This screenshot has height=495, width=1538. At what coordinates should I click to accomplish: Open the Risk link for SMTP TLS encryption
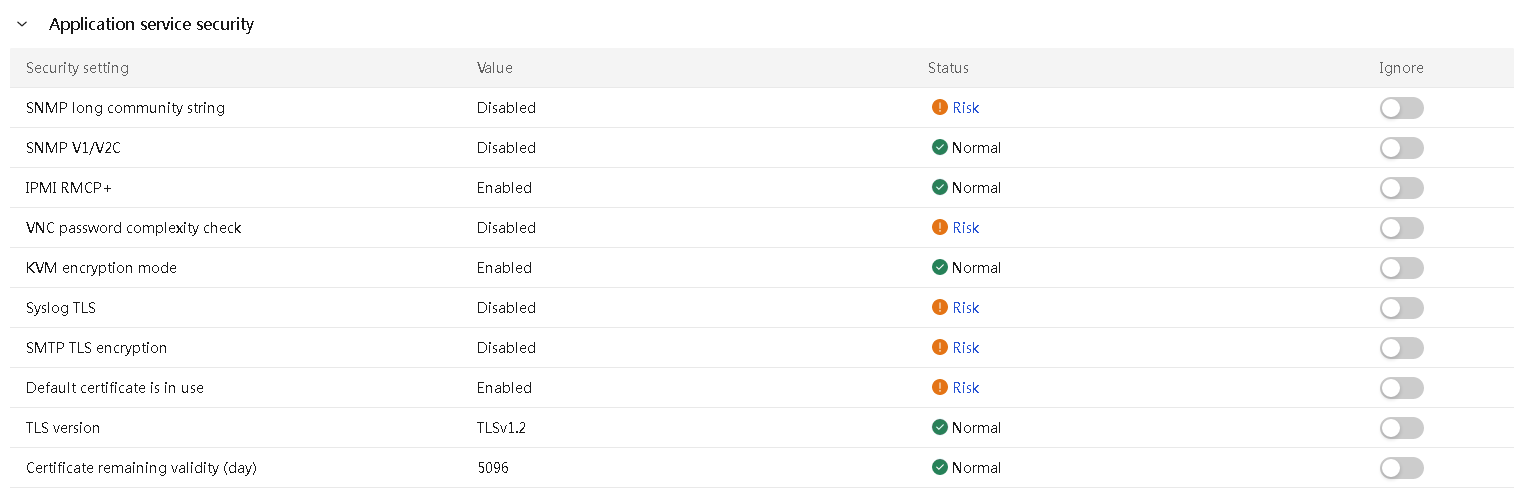coord(965,348)
